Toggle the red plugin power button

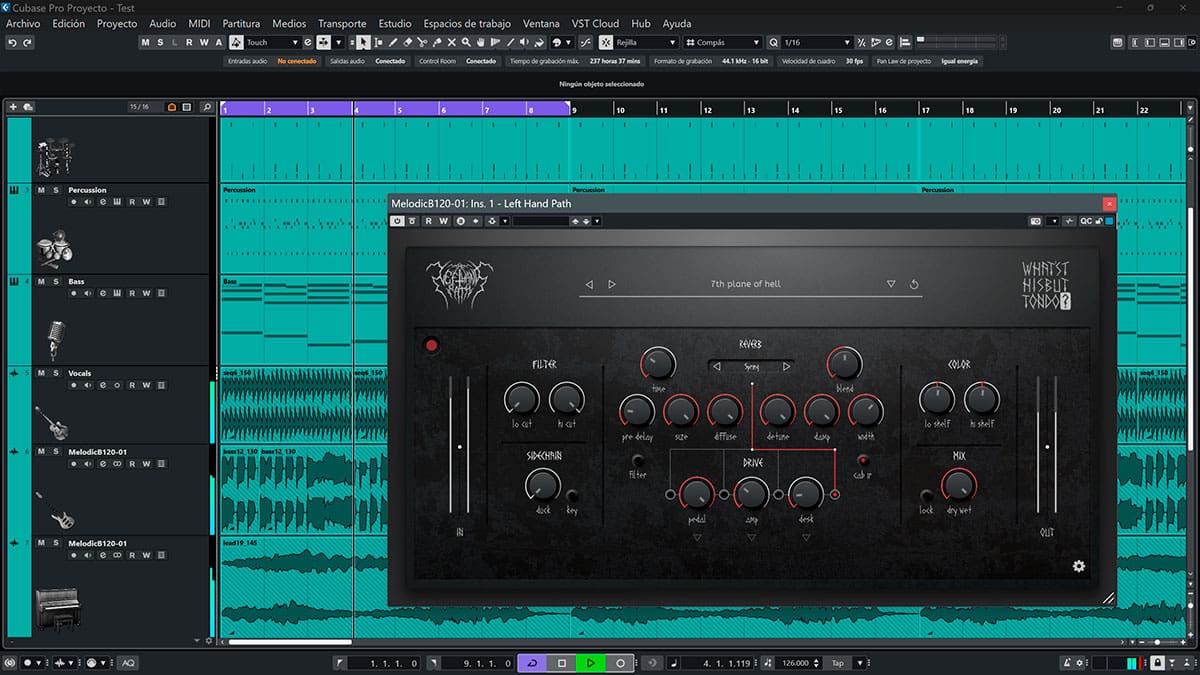pos(431,346)
